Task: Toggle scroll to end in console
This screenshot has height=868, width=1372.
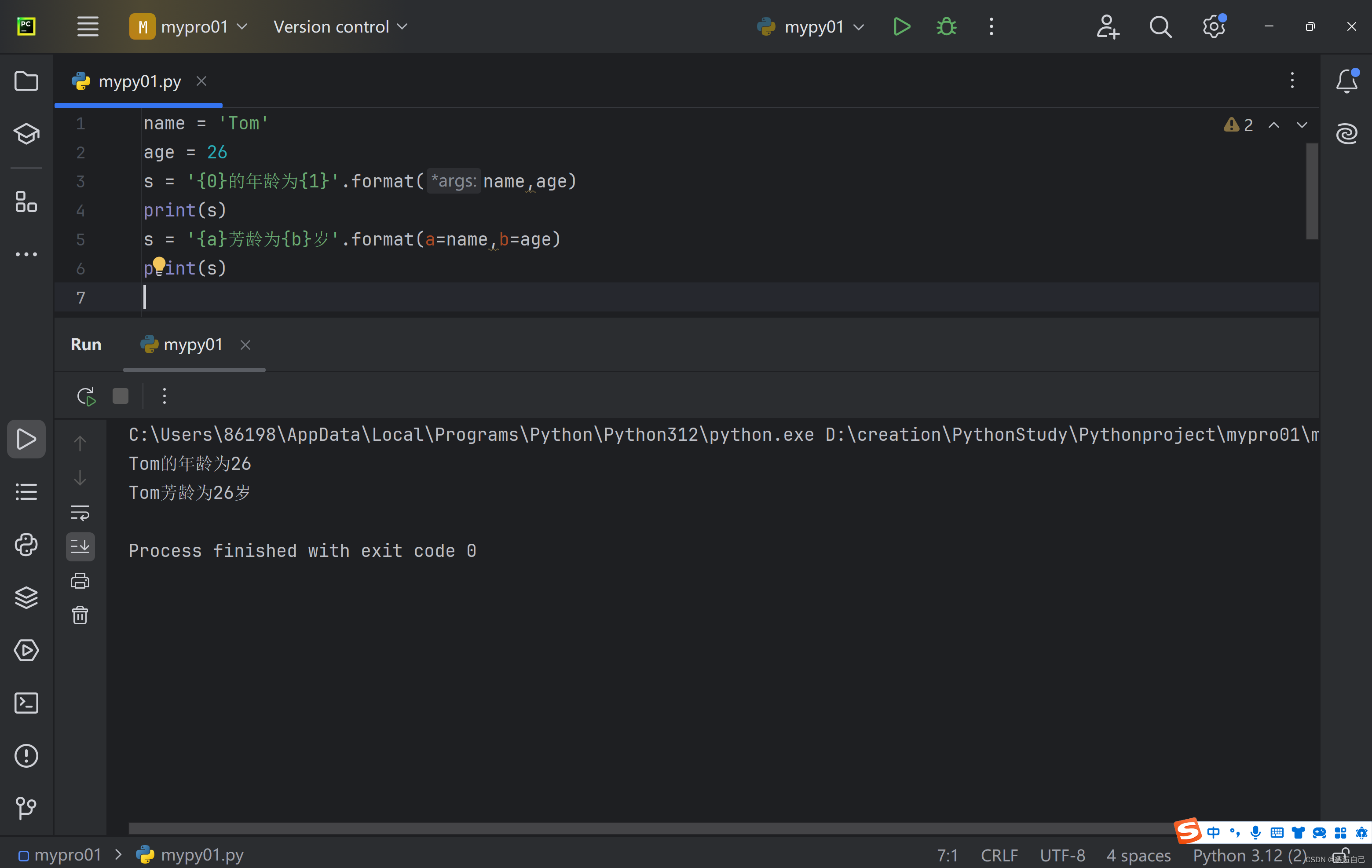Action: point(80,546)
